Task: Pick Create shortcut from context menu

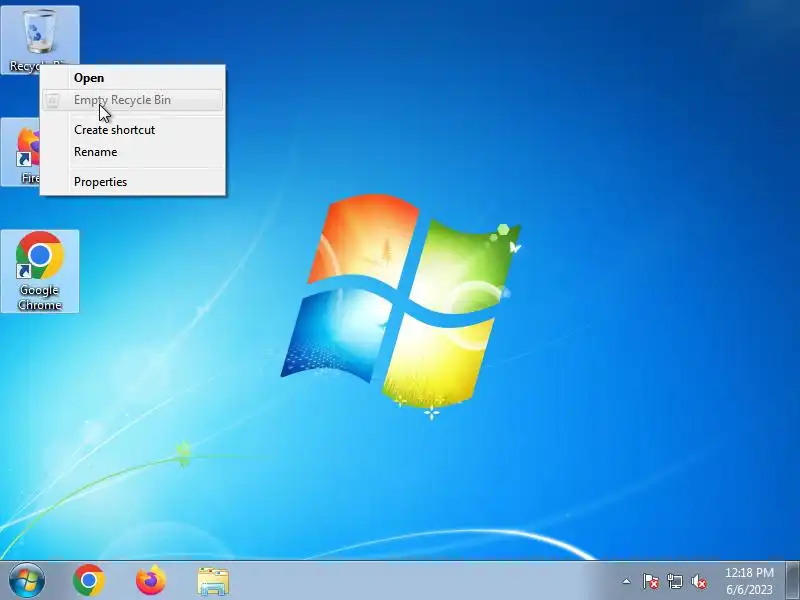Action: pos(133,130)
